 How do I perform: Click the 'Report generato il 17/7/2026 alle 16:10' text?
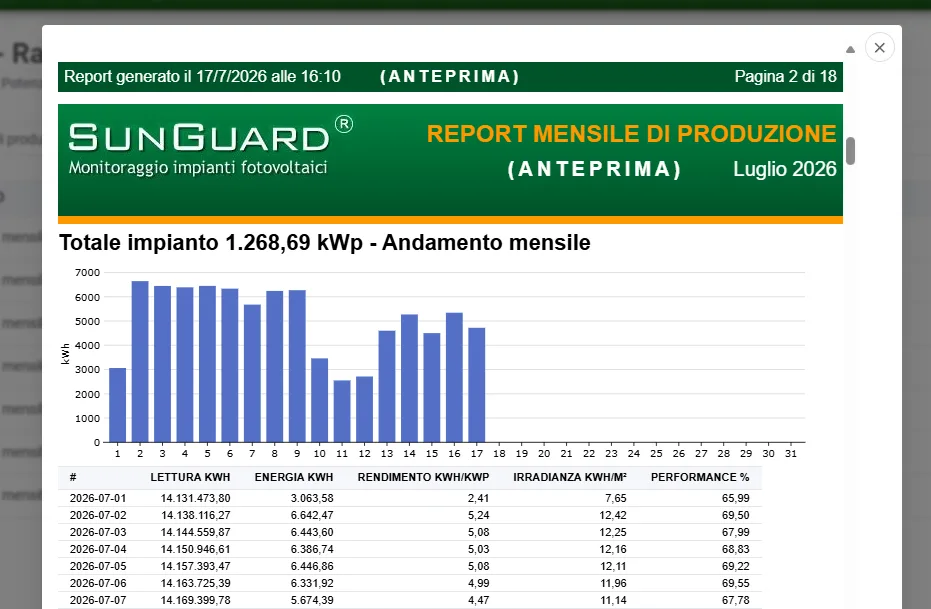point(202,77)
